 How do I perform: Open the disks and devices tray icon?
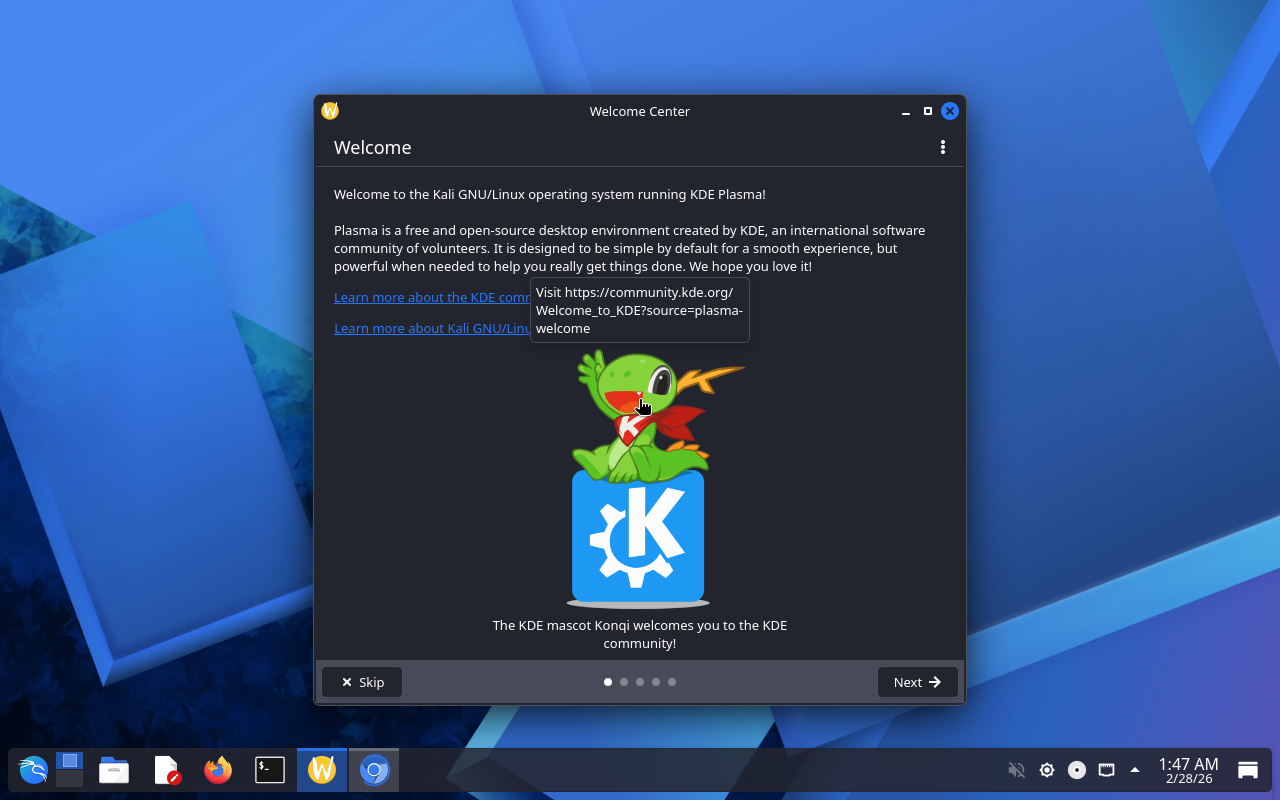pyautogui.click(x=1077, y=770)
